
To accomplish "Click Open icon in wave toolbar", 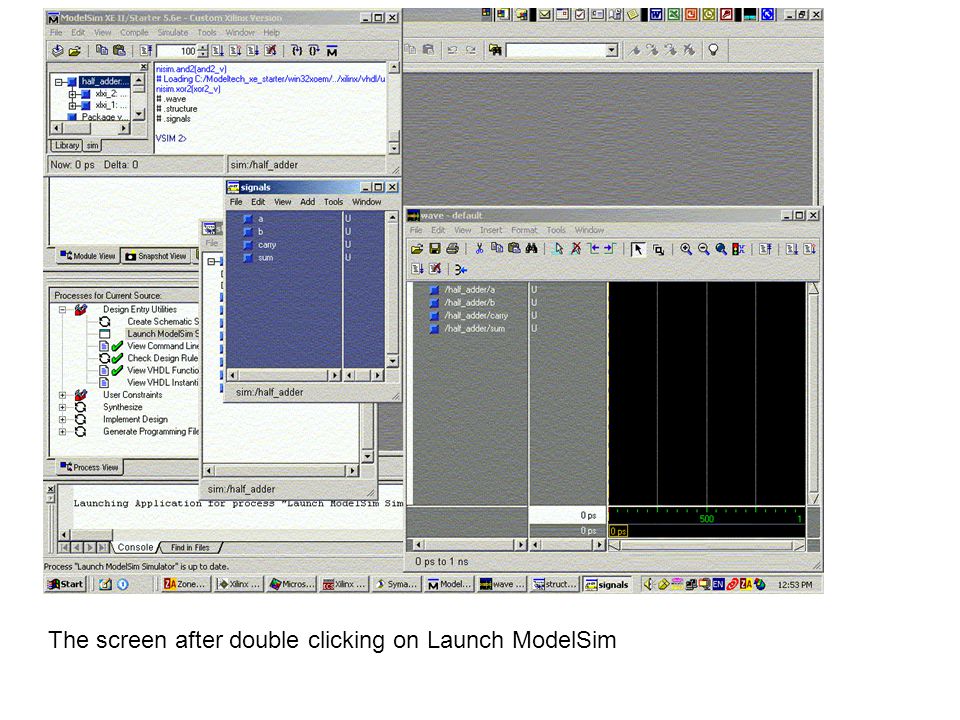I will 417,249.
